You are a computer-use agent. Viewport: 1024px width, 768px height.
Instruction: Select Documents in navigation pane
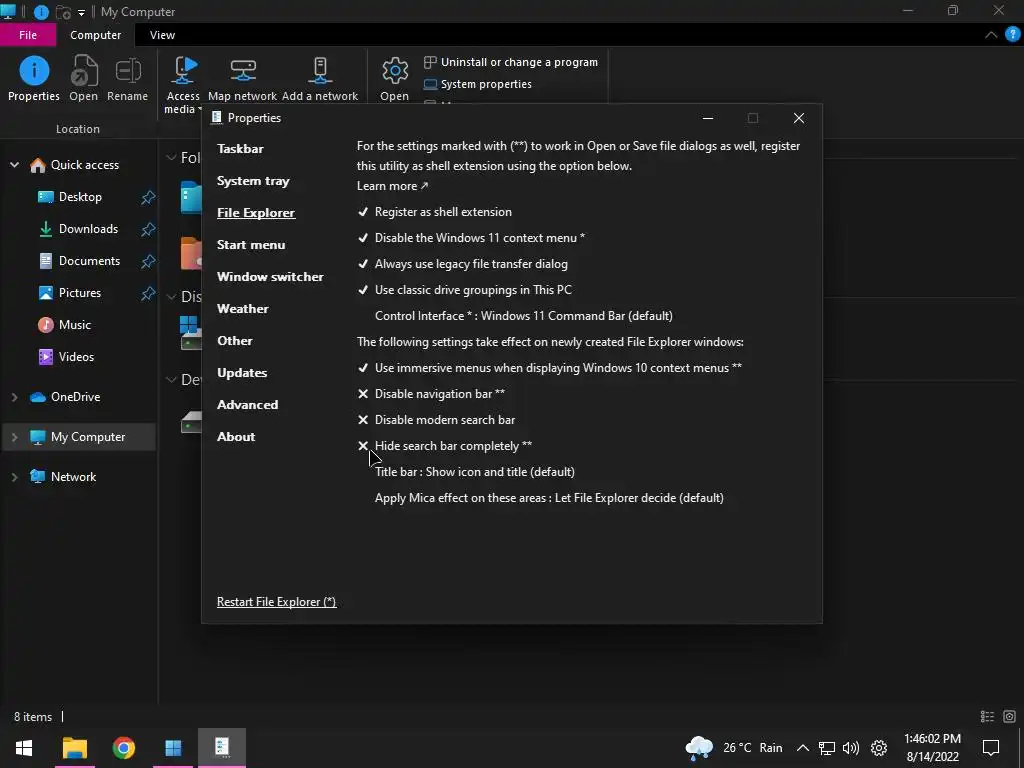pos(89,261)
